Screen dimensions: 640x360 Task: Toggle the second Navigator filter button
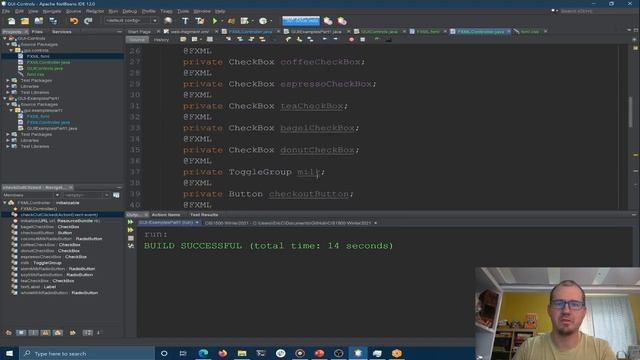point(21,333)
